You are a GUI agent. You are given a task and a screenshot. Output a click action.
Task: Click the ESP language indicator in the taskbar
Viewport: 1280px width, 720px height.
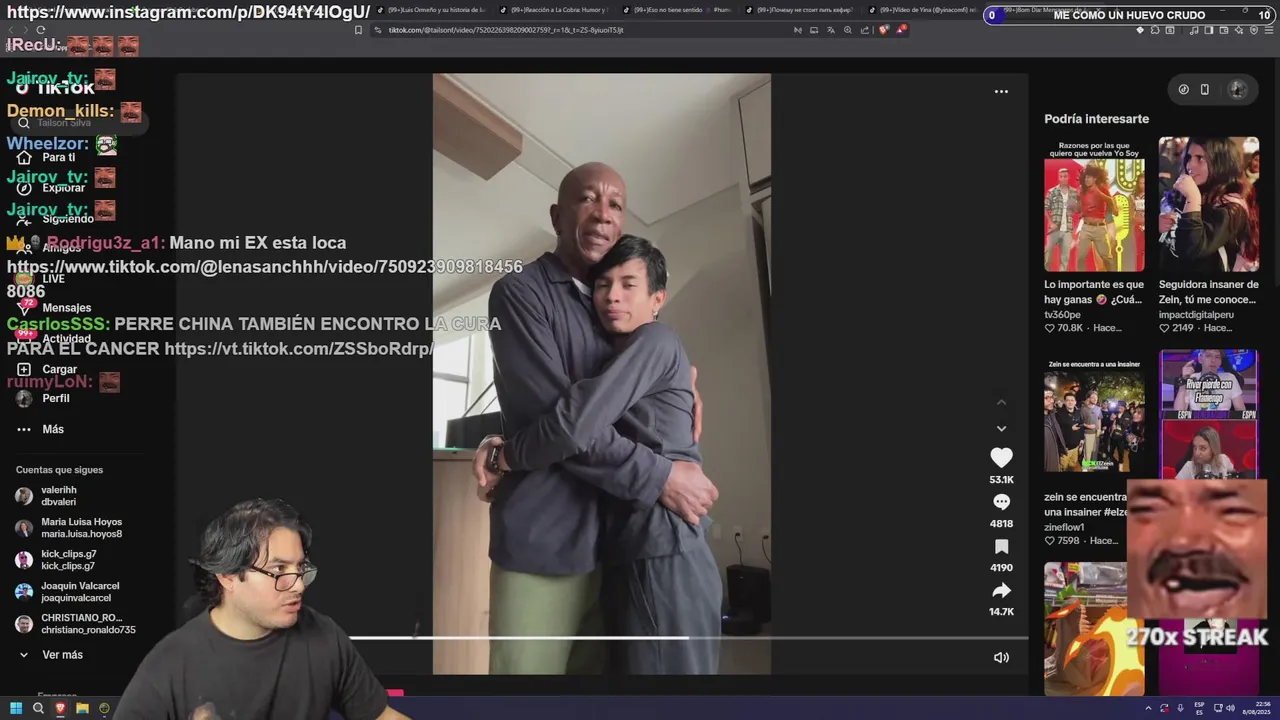(1200, 708)
